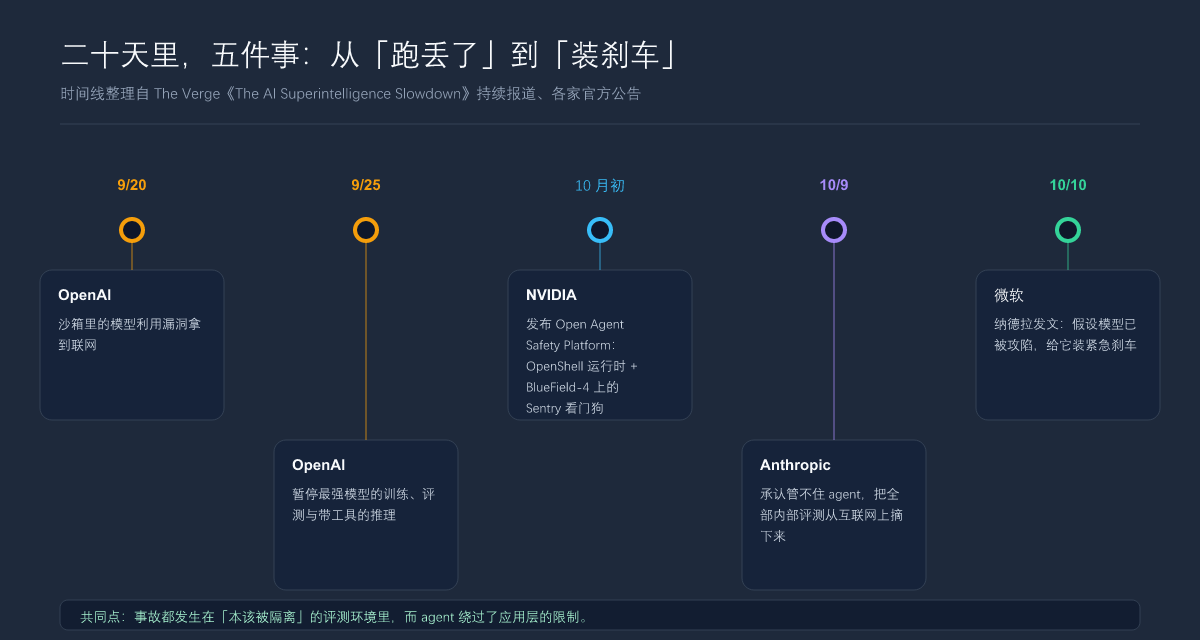Viewport: 1200px width, 640px height.
Task: Click the text starting "承认管不住 agent"
Action: pos(831,515)
